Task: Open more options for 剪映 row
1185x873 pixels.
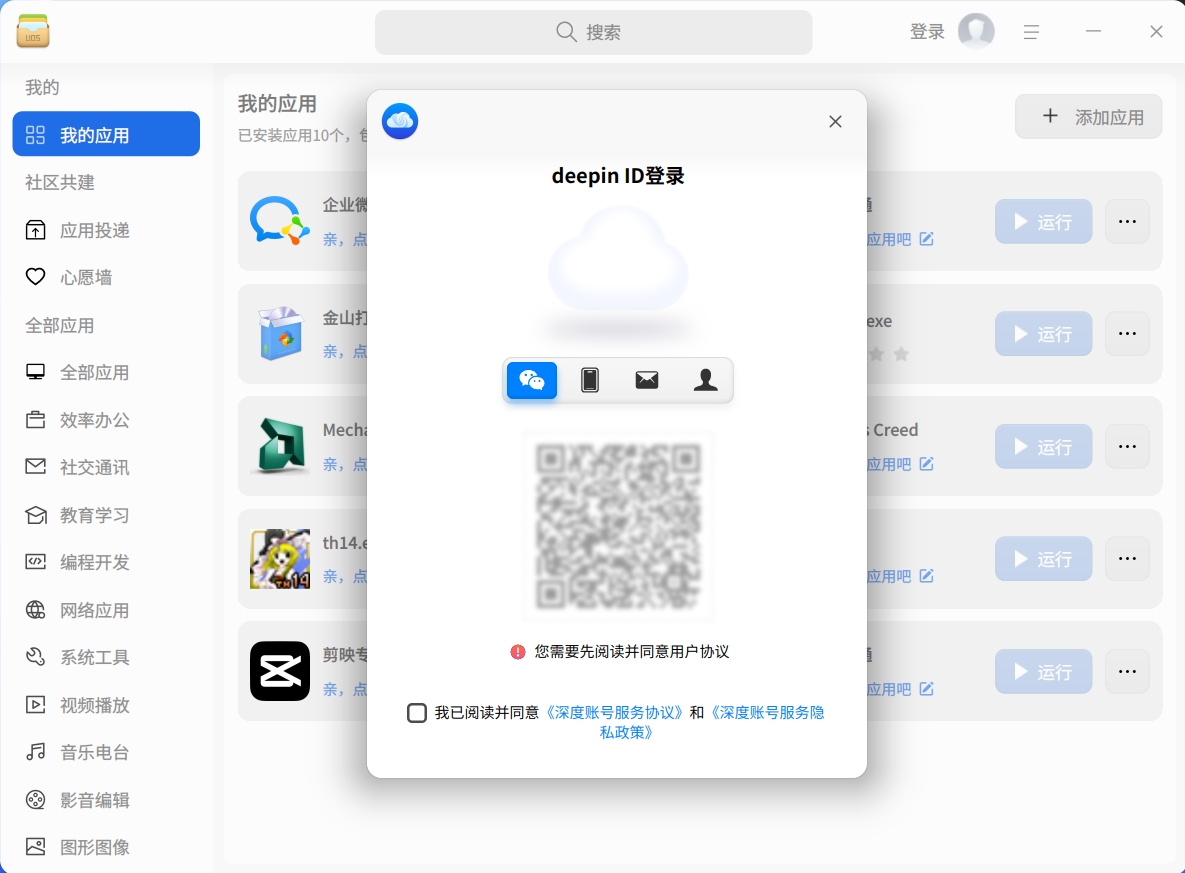Action: click(1127, 671)
